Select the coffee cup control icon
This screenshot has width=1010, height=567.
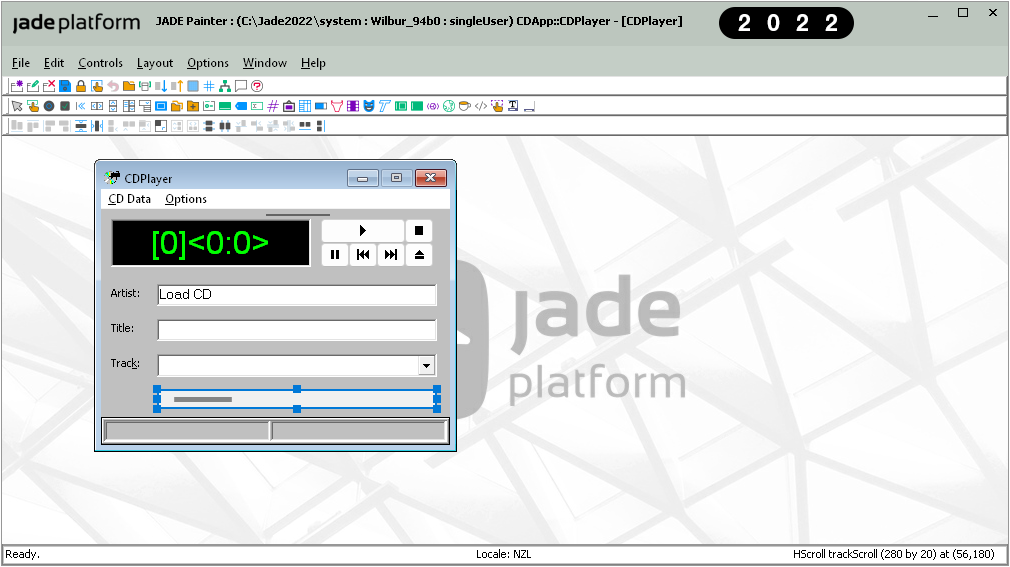(x=465, y=106)
